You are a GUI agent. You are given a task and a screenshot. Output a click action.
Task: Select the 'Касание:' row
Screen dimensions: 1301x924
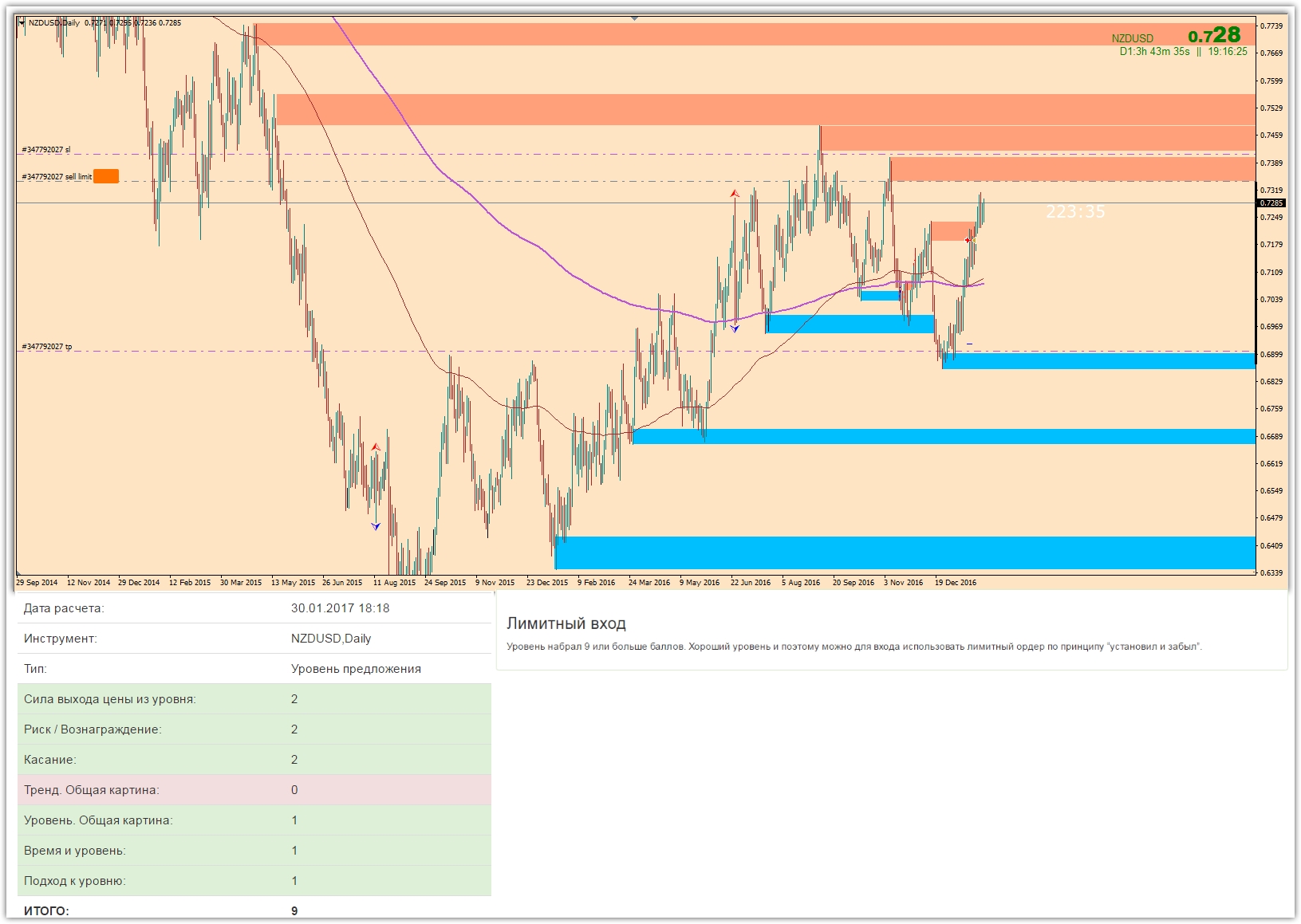[254, 760]
